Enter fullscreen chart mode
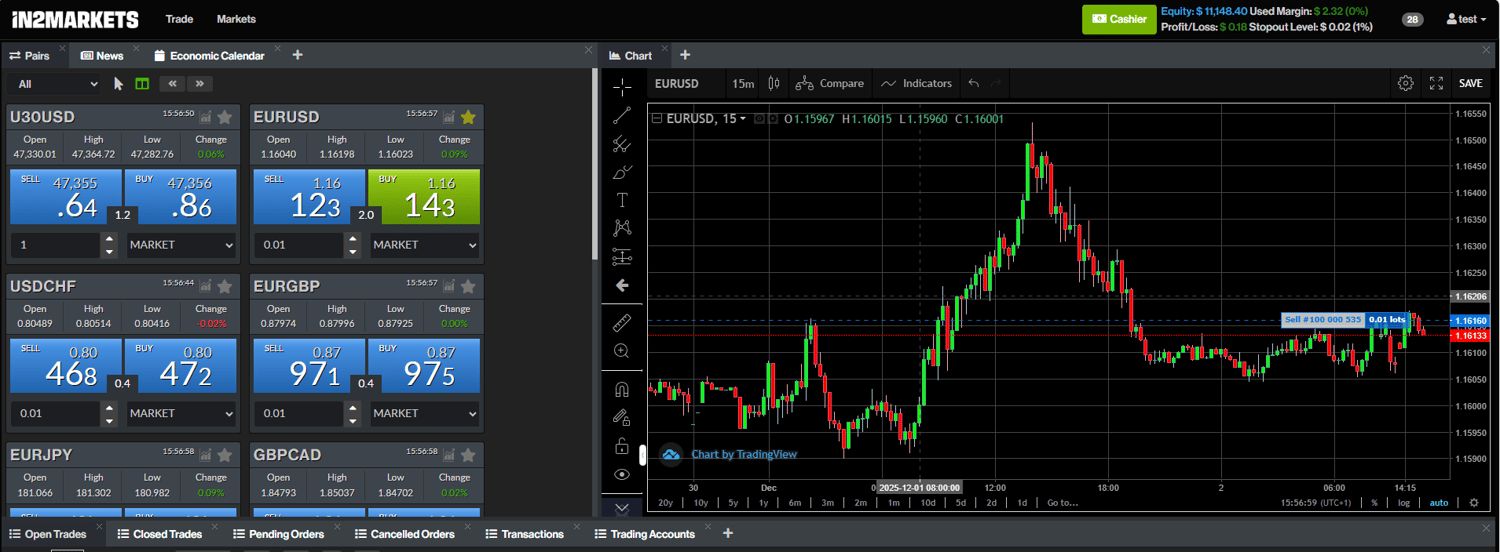 point(1436,83)
